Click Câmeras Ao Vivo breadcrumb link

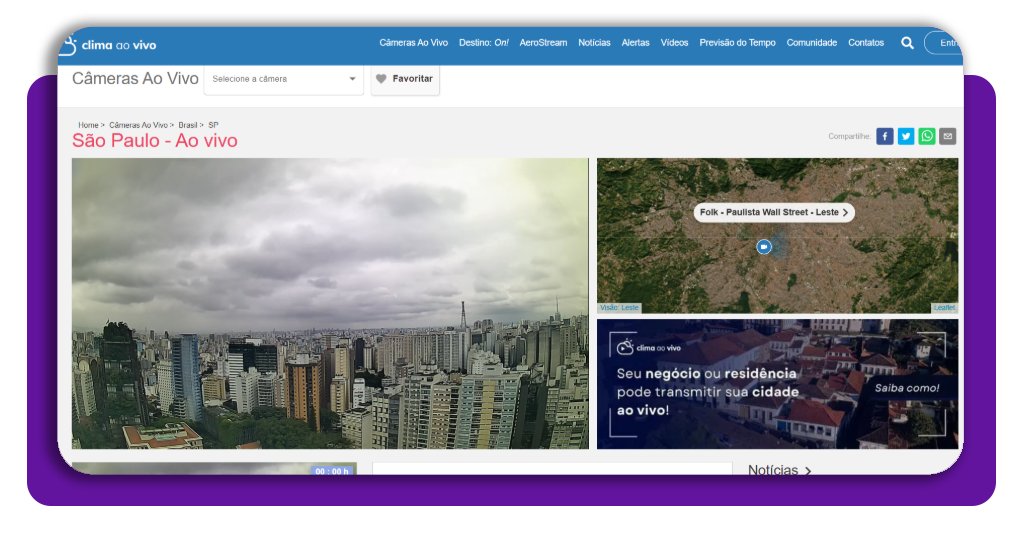[x=138, y=125]
